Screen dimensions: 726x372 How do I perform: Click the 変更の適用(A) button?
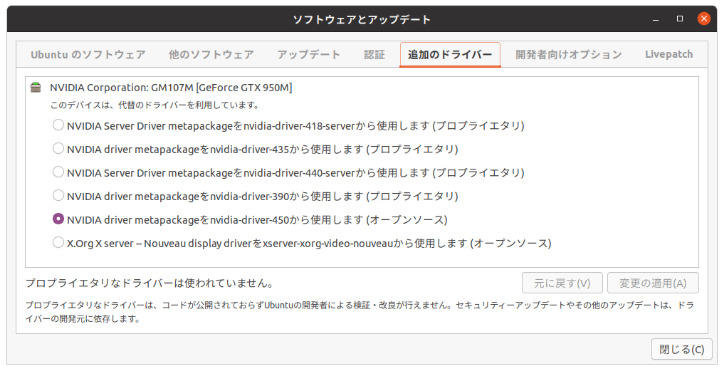pyautogui.click(x=653, y=283)
